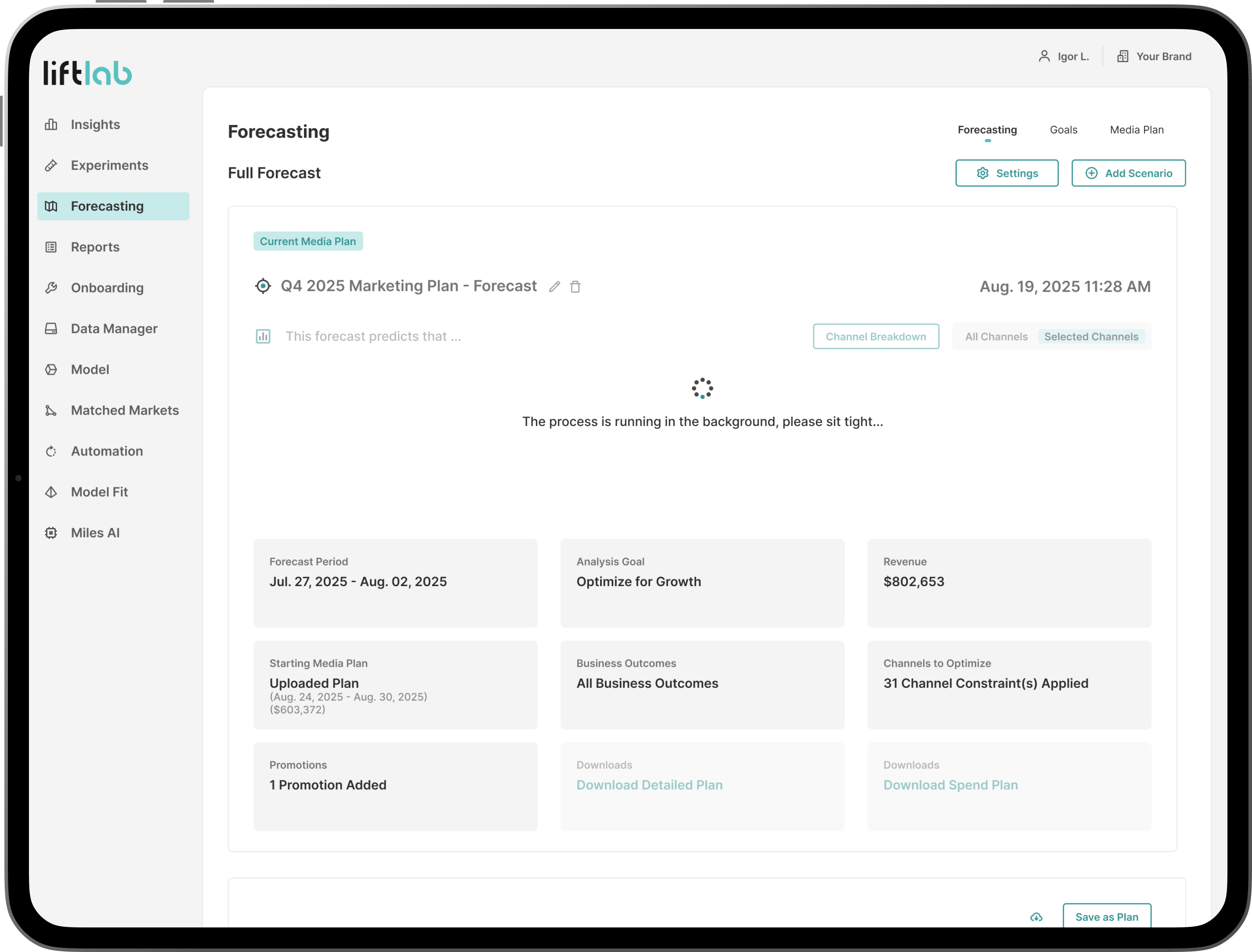Click the Settings button
The height and width of the screenshot is (952, 1252).
pos(1007,173)
